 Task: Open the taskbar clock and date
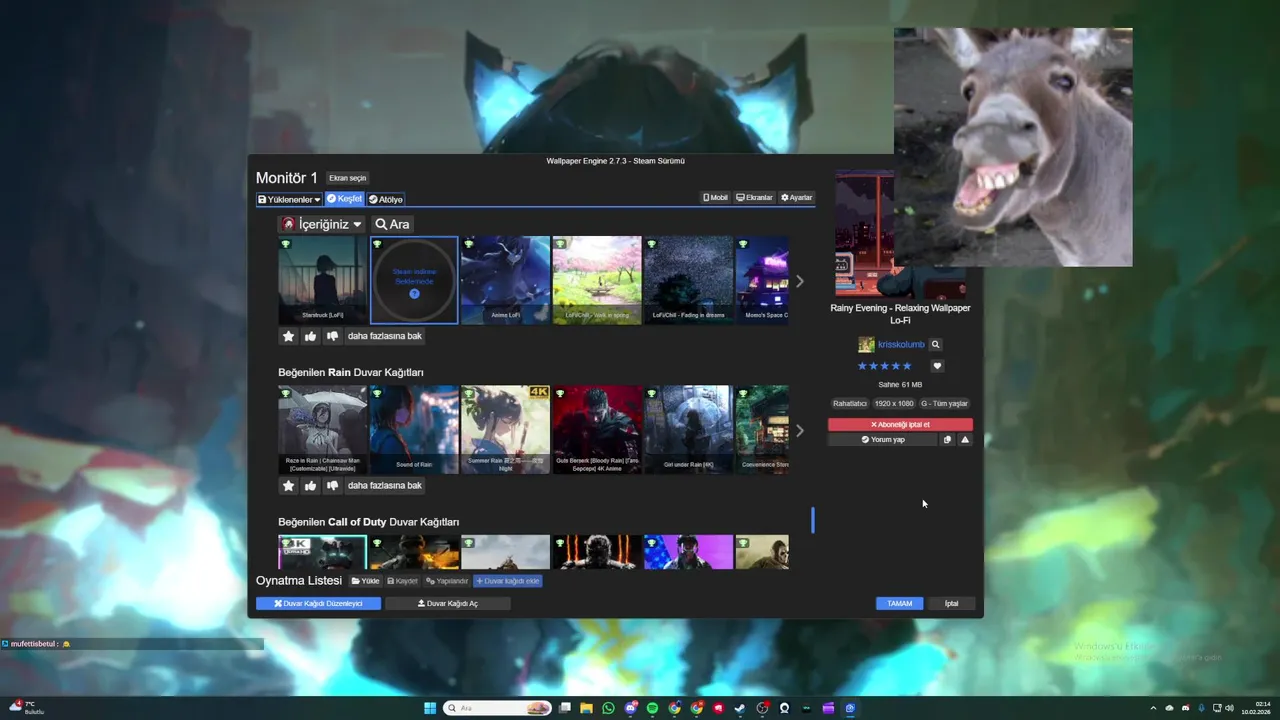pos(1256,708)
